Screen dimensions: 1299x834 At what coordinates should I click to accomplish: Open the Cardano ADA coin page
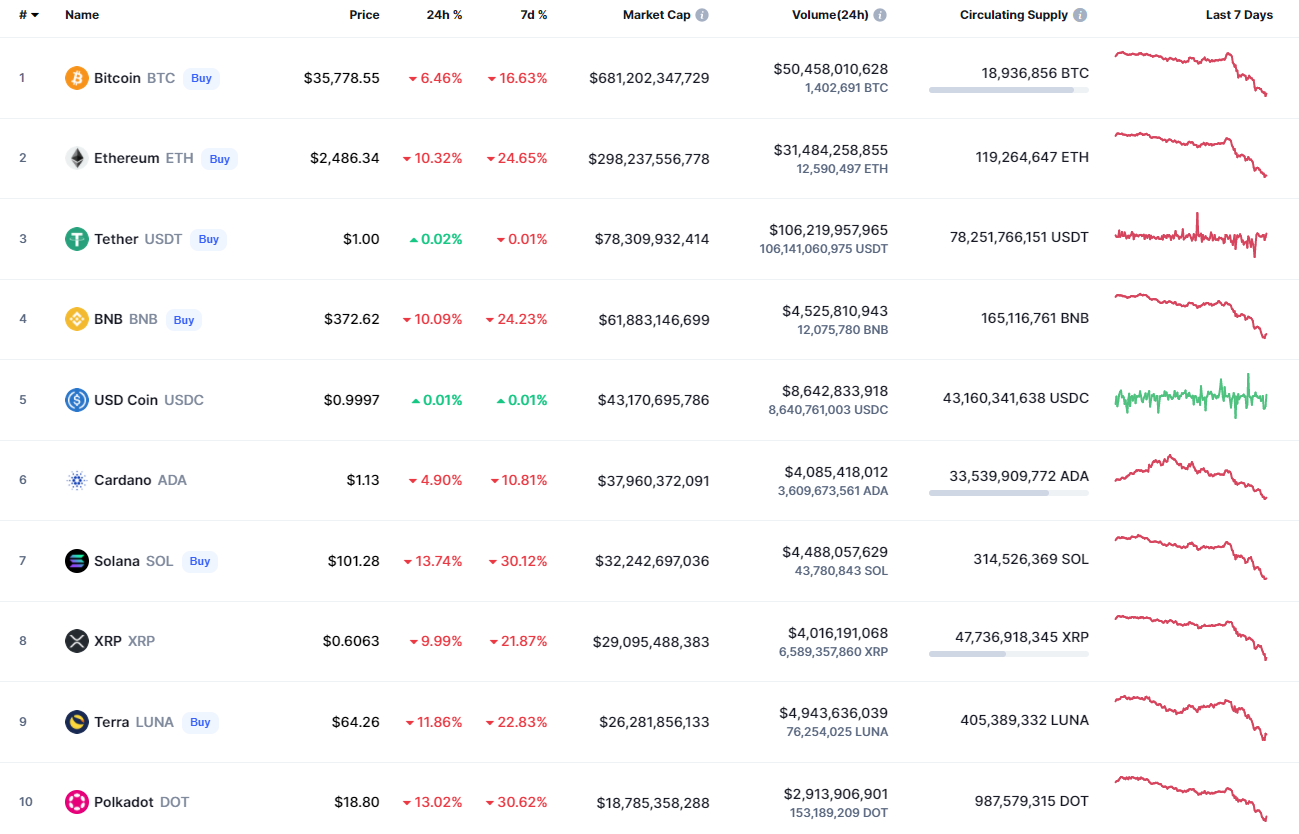[122, 480]
